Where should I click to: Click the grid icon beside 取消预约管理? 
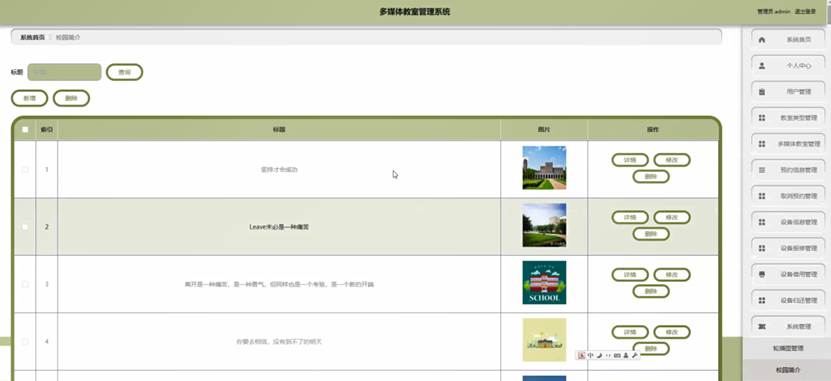coord(762,196)
